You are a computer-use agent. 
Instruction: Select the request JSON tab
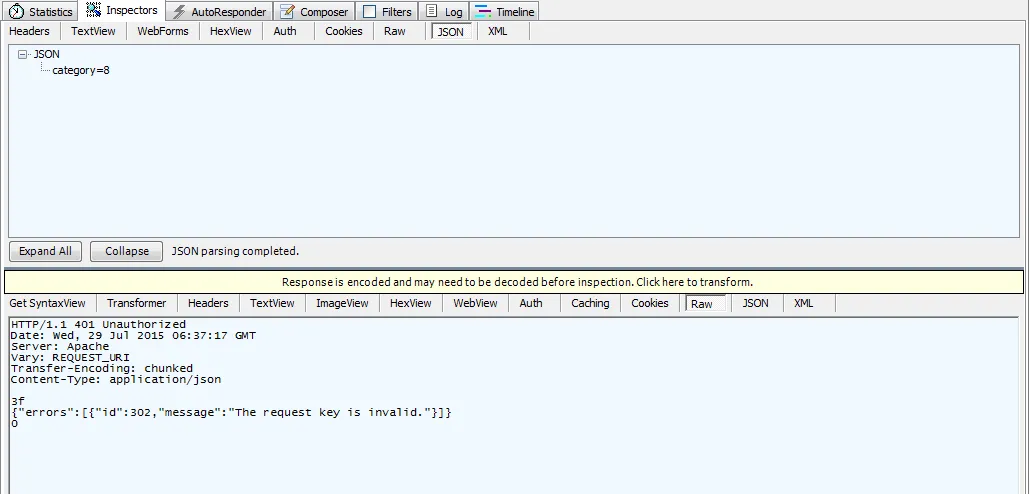451,32
